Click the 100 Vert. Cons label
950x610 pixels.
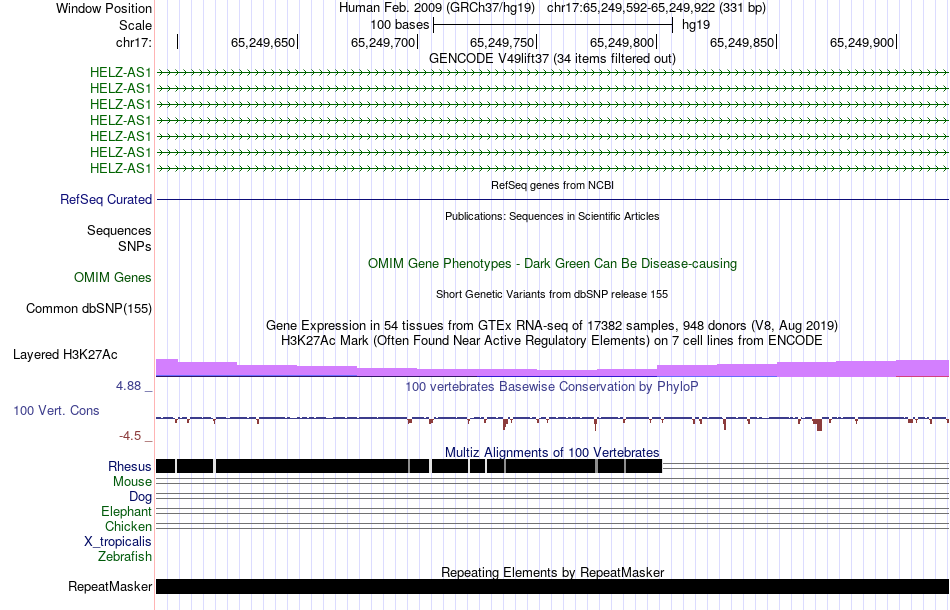(x=56, y=411)
